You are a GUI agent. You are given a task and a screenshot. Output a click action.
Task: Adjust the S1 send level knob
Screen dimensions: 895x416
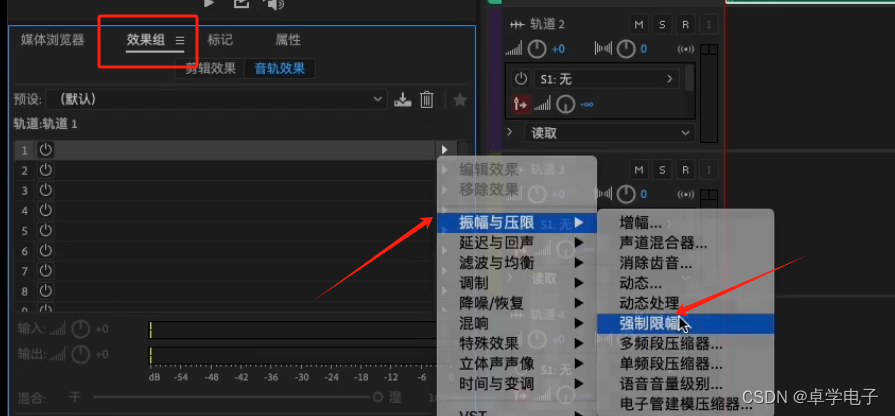[x=566, y=104]
